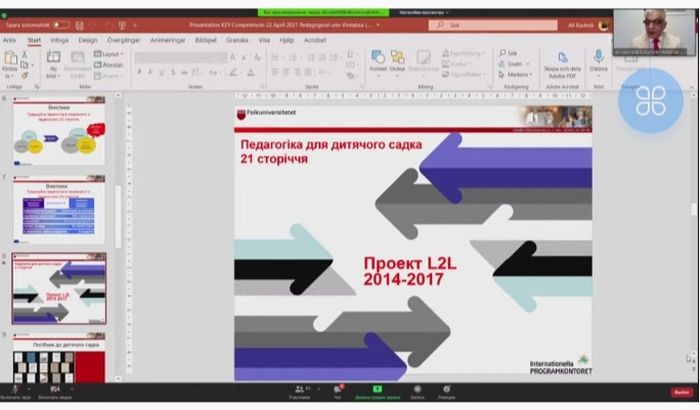Open the Zoom chat icon
Viewport: 700px width, 410px height.
click(x=338, y=390)
